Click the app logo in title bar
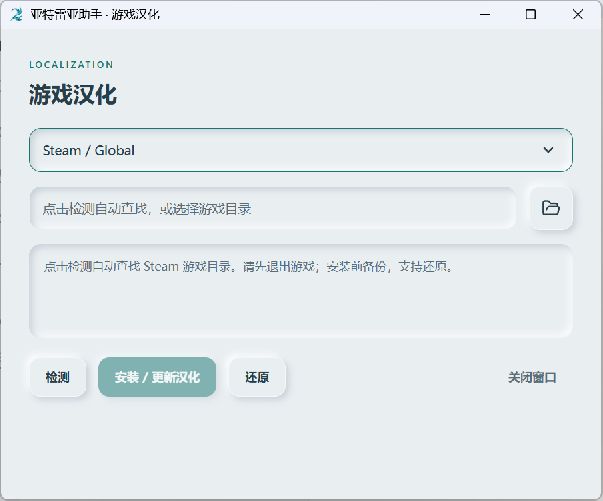 [x=16, y=15]
